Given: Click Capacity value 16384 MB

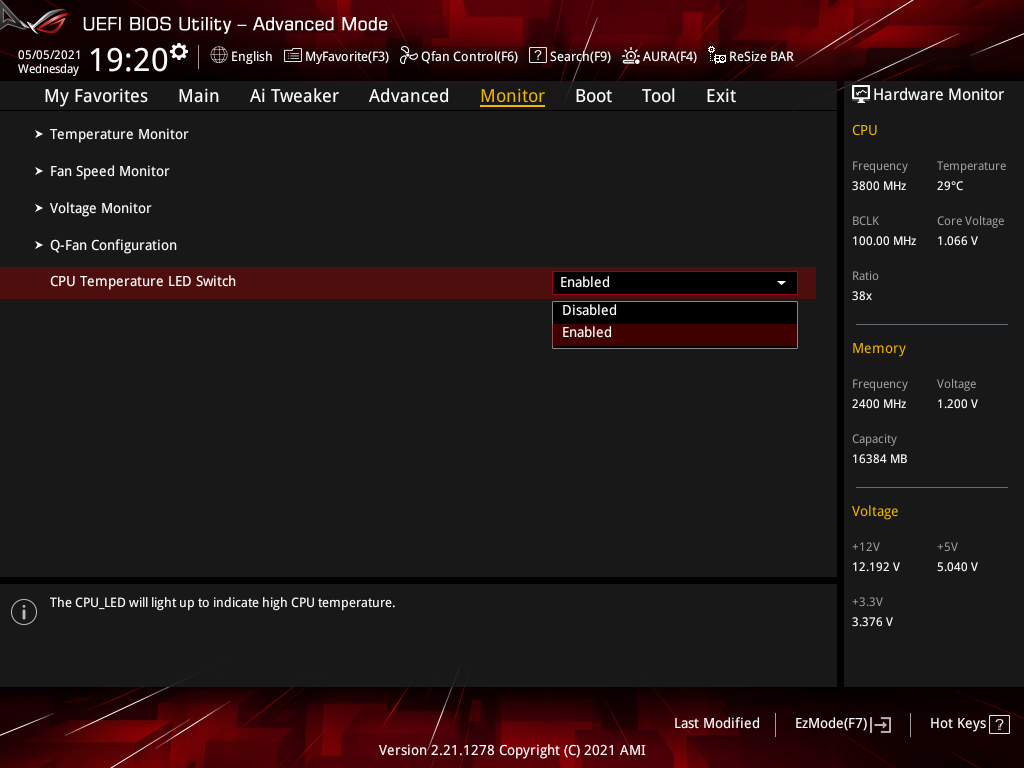Looking at the screenshot, I should (x=879, y=459).
